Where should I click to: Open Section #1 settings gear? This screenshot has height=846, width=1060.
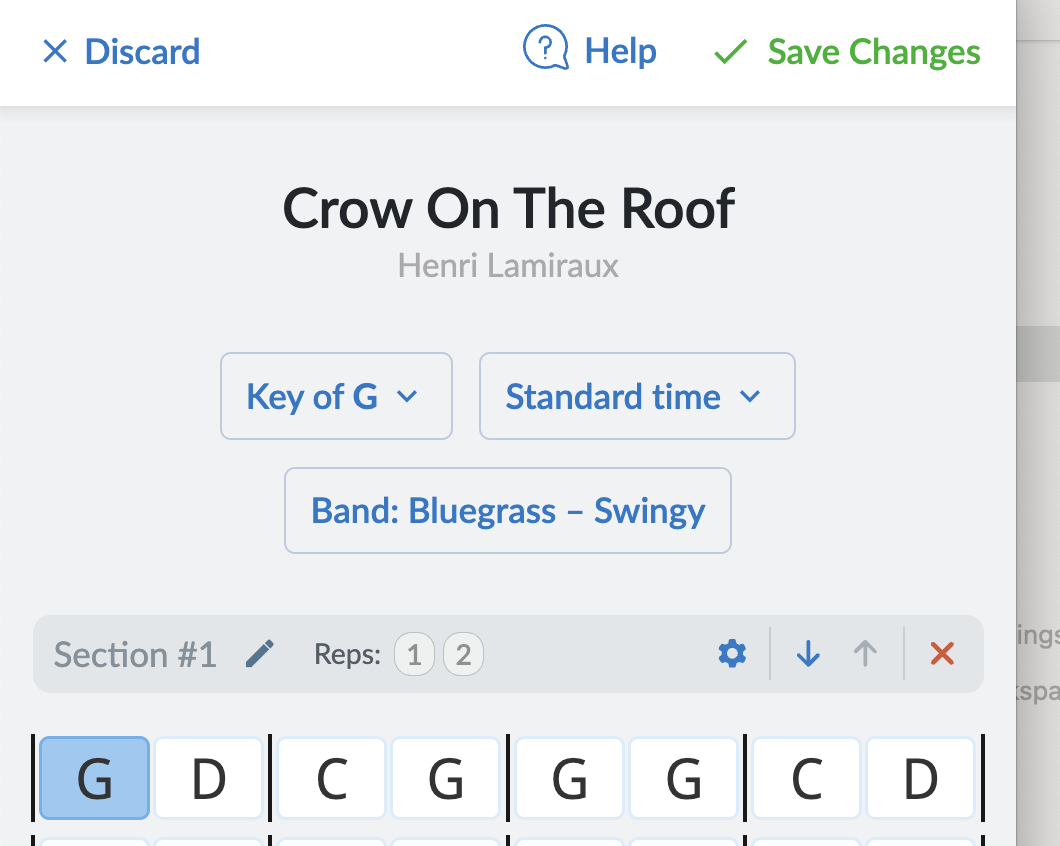click(732, 654)
